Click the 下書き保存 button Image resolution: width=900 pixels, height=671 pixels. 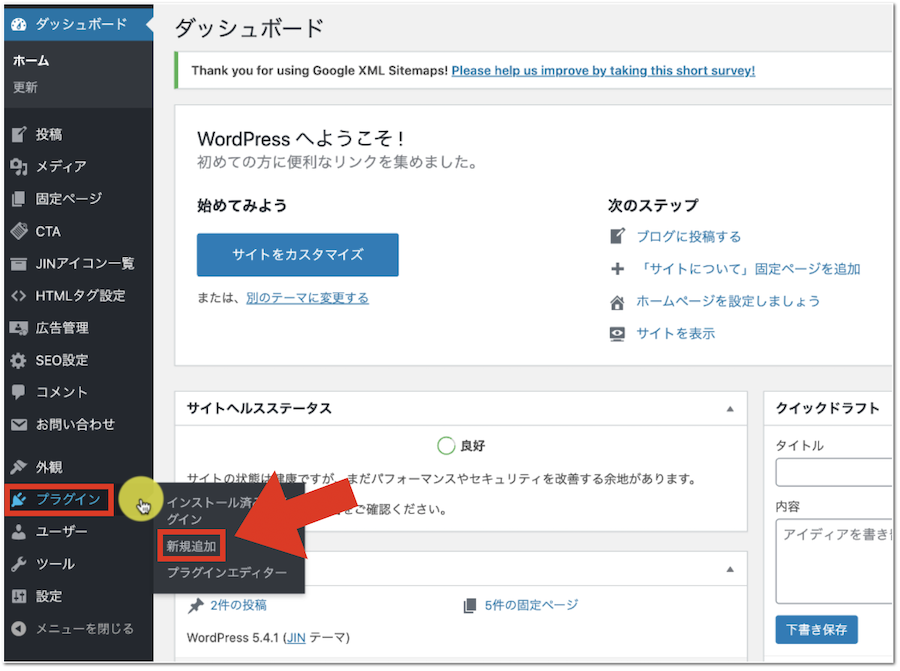(816, 629)
